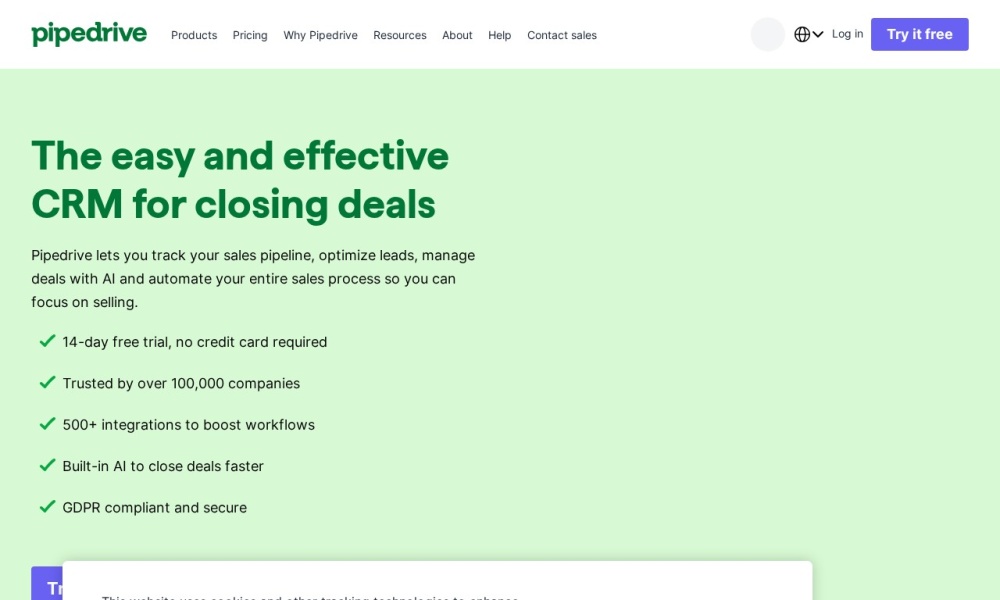Open the Help link

(499, 35)
